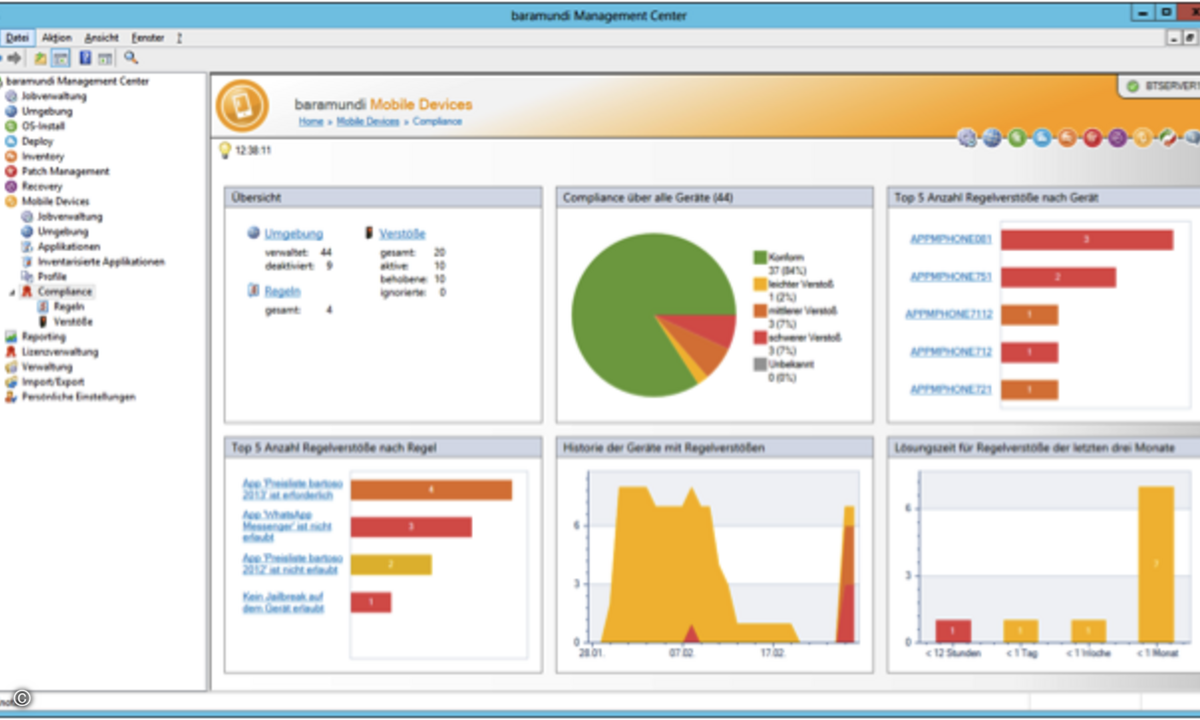Open the Regeln link in Übersicht

[282, 291]
